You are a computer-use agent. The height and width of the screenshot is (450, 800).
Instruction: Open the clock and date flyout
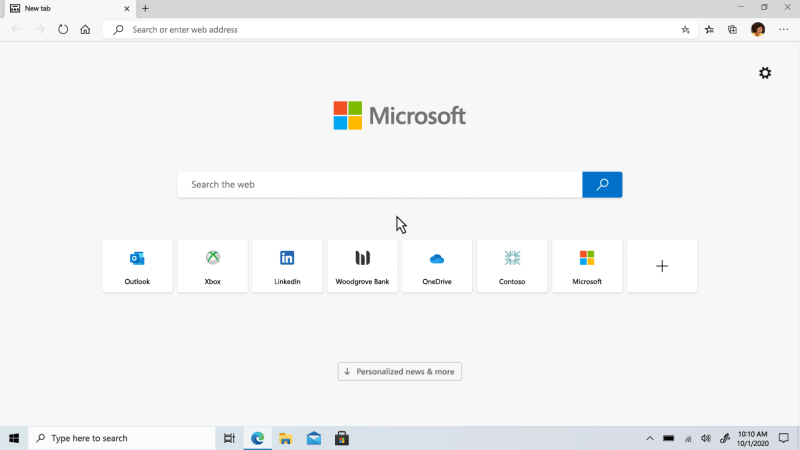tap(753, 439)
